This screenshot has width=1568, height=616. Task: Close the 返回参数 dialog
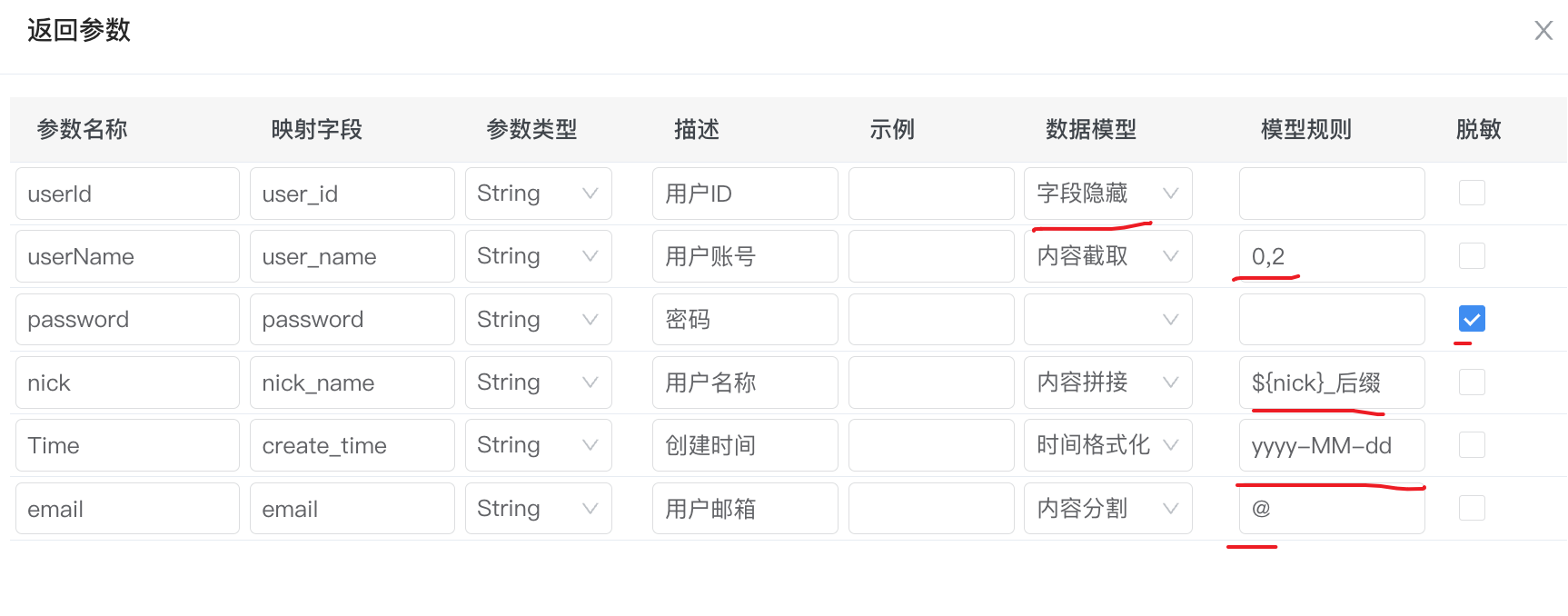click(x=1543, y=31)
